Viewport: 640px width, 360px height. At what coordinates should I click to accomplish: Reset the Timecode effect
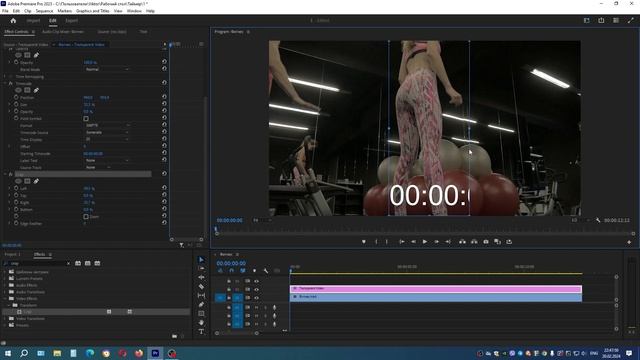[164, 82]
